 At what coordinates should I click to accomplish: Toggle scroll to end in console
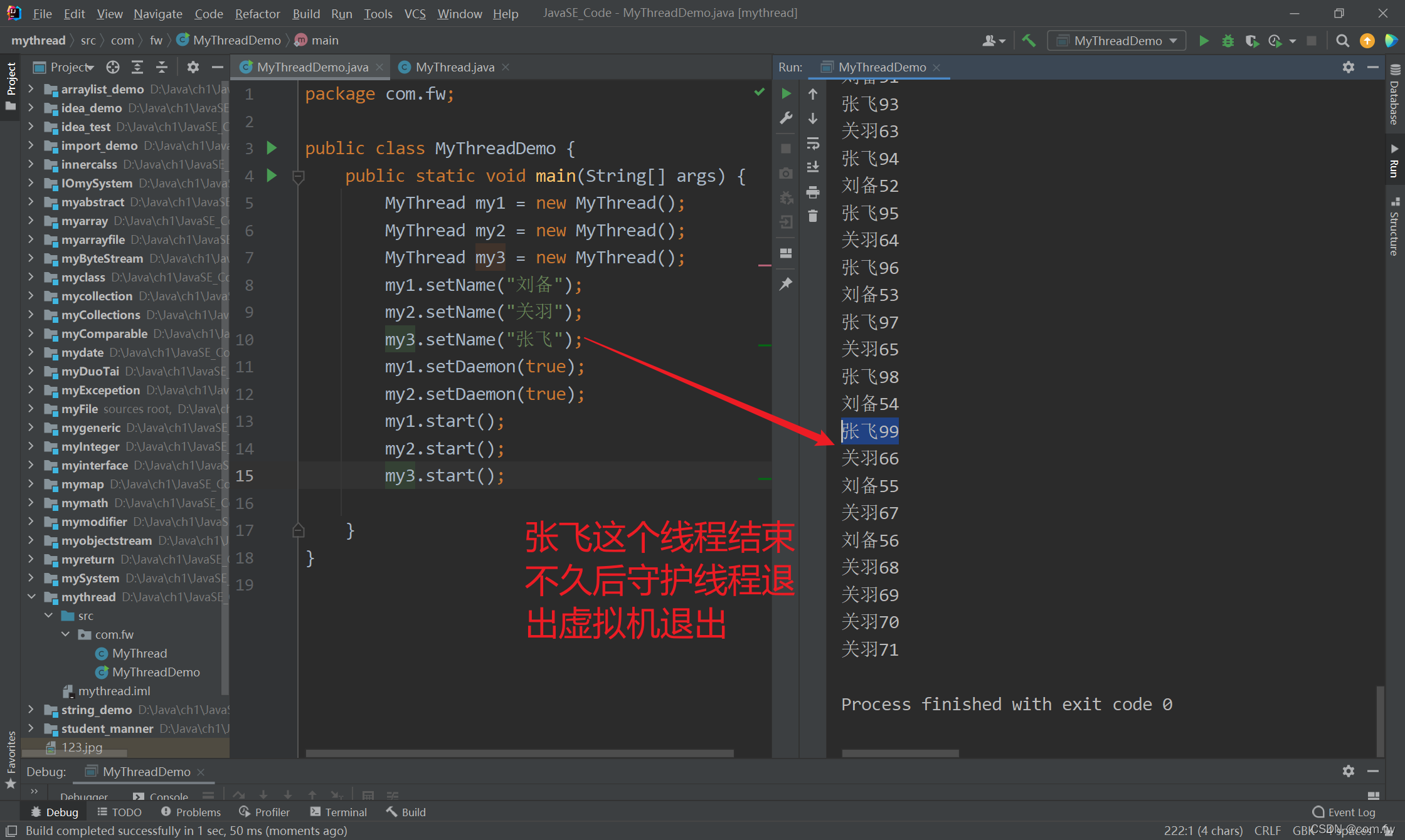[813, 167]
